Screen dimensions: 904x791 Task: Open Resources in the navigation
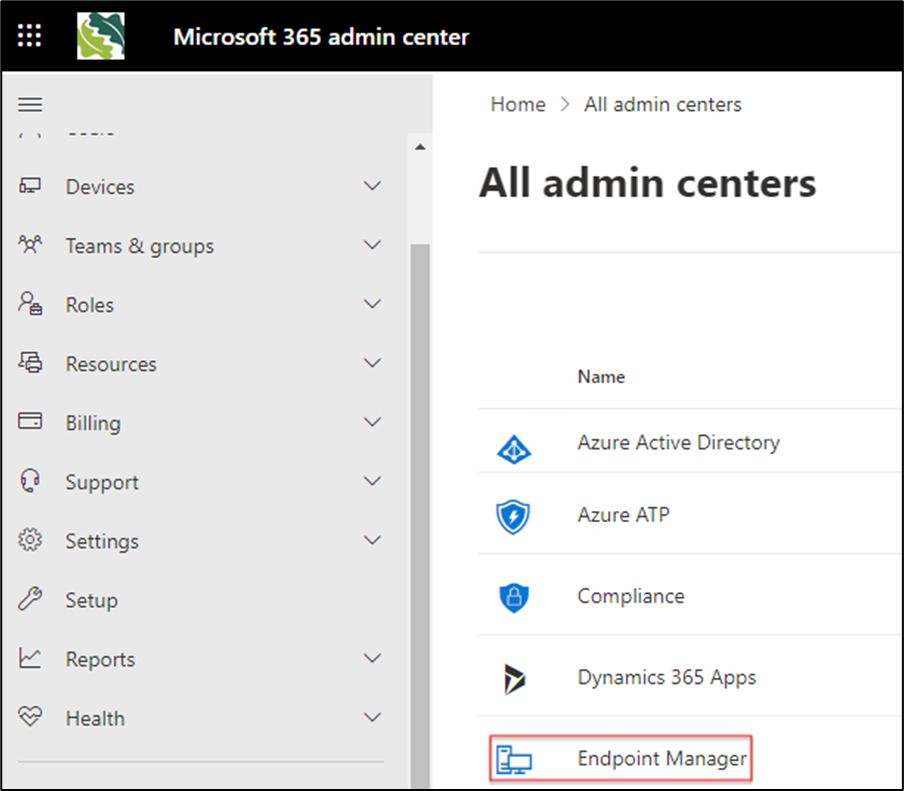pos(111,364)
